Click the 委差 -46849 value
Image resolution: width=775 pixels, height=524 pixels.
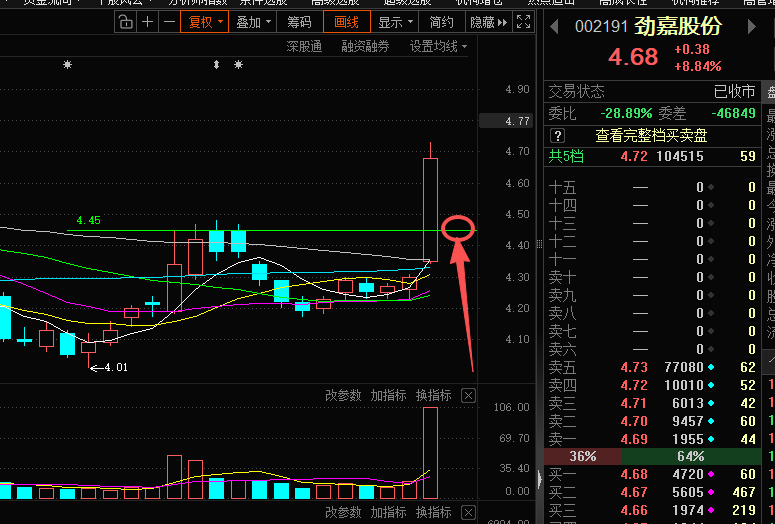(x=733, y=113)
